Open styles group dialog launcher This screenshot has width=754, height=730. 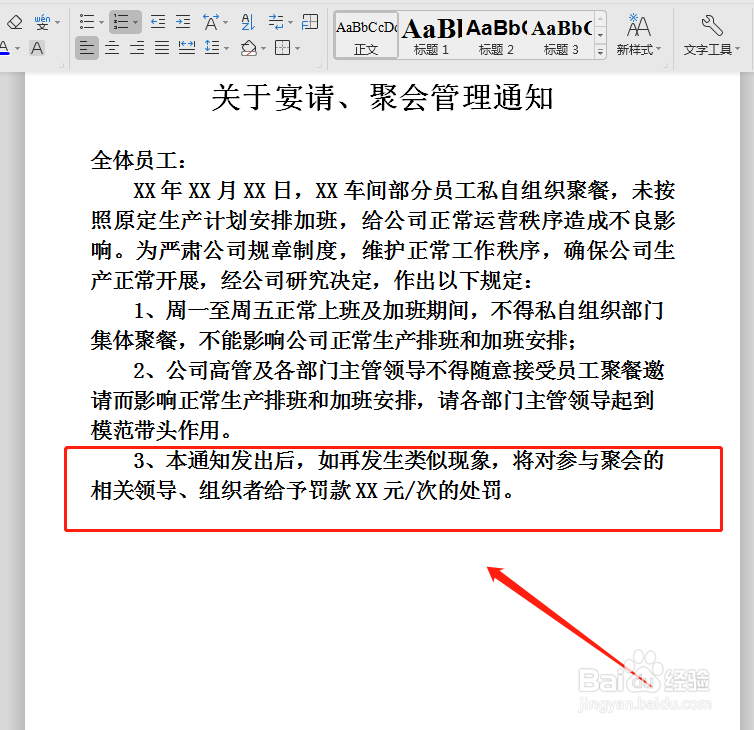point(666,65)
